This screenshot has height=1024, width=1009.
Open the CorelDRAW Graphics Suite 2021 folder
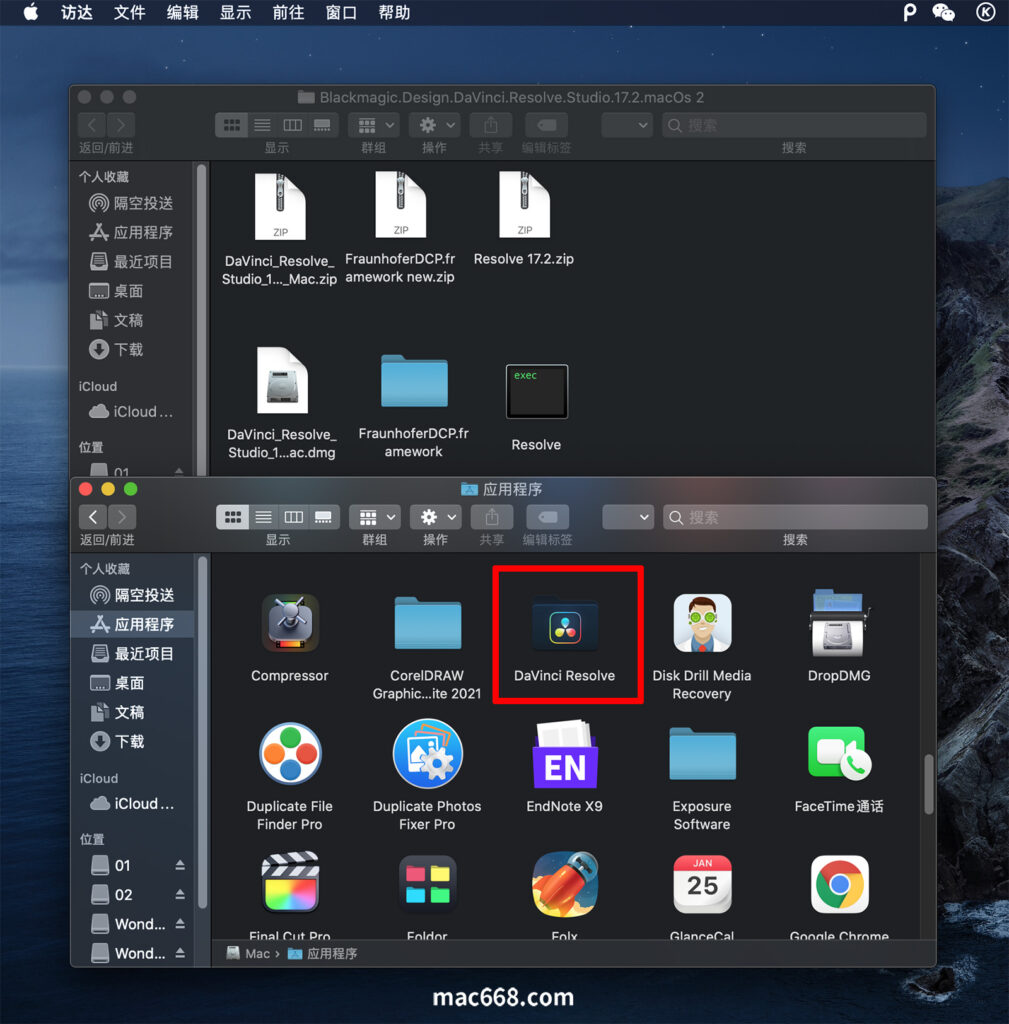428,623
